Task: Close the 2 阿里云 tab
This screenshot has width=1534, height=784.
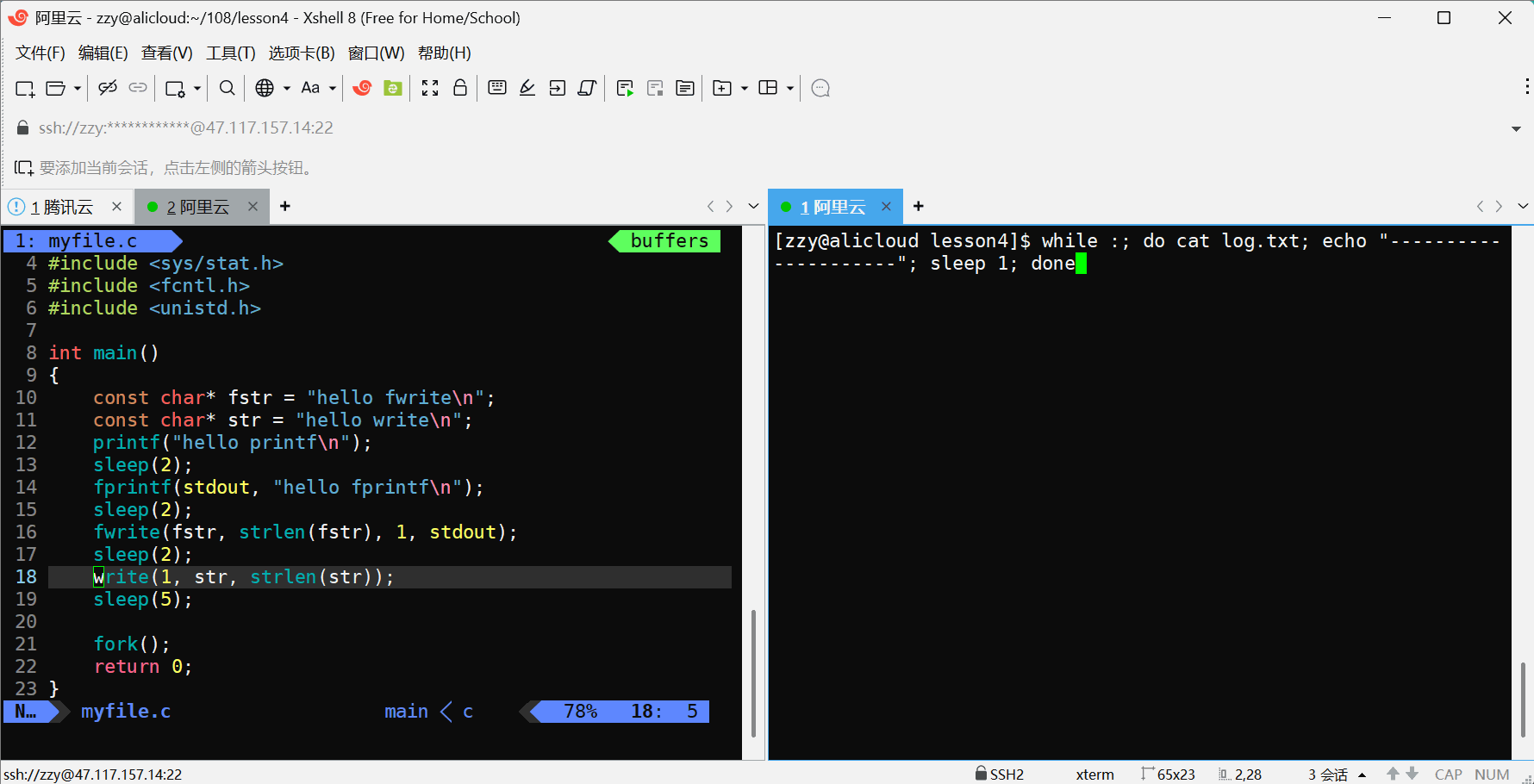Action: pos(253,207)
